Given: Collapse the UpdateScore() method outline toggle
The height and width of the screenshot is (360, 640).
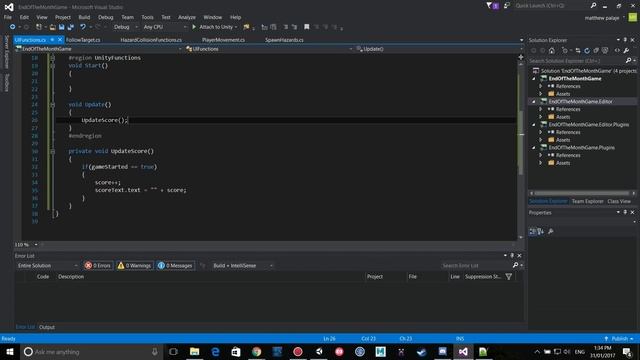Looking at the screenshot, I should 53,151.
